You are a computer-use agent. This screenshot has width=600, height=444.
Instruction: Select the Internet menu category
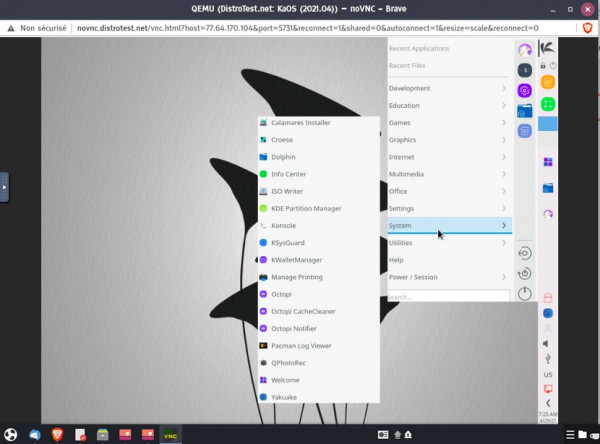click(447, 157)
